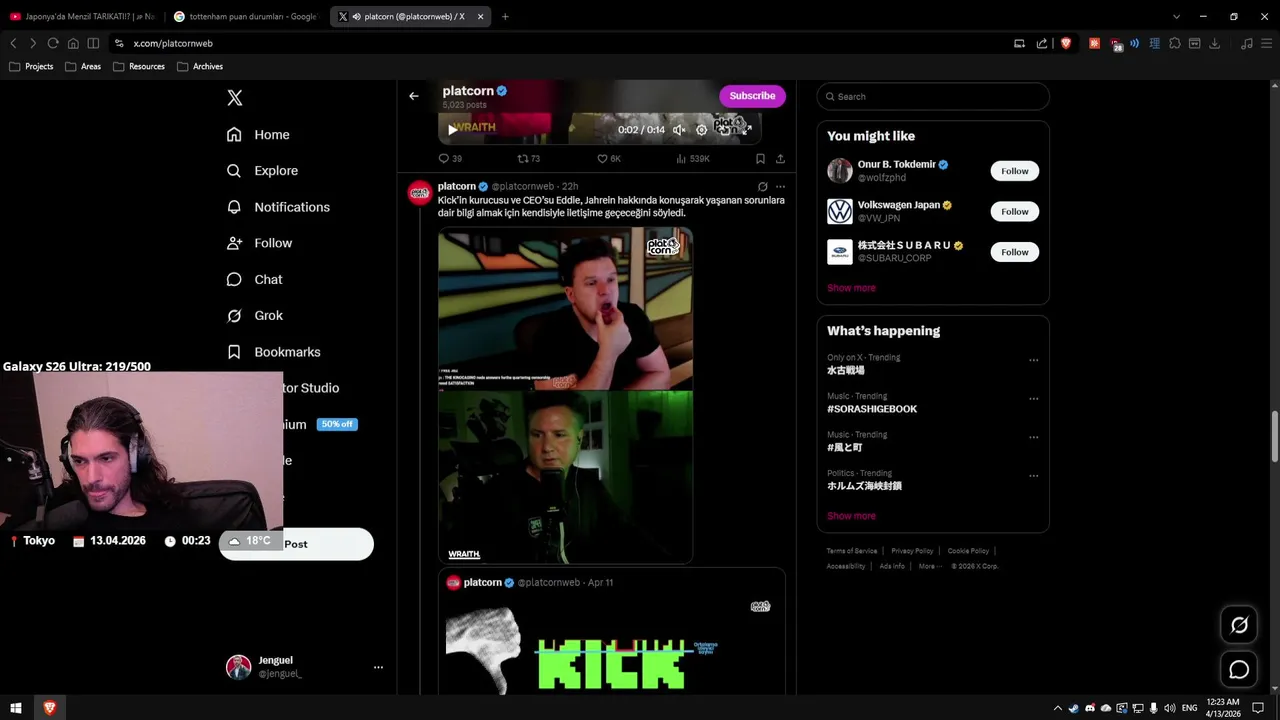Open the browser downloads icon

coord(1215,43)
